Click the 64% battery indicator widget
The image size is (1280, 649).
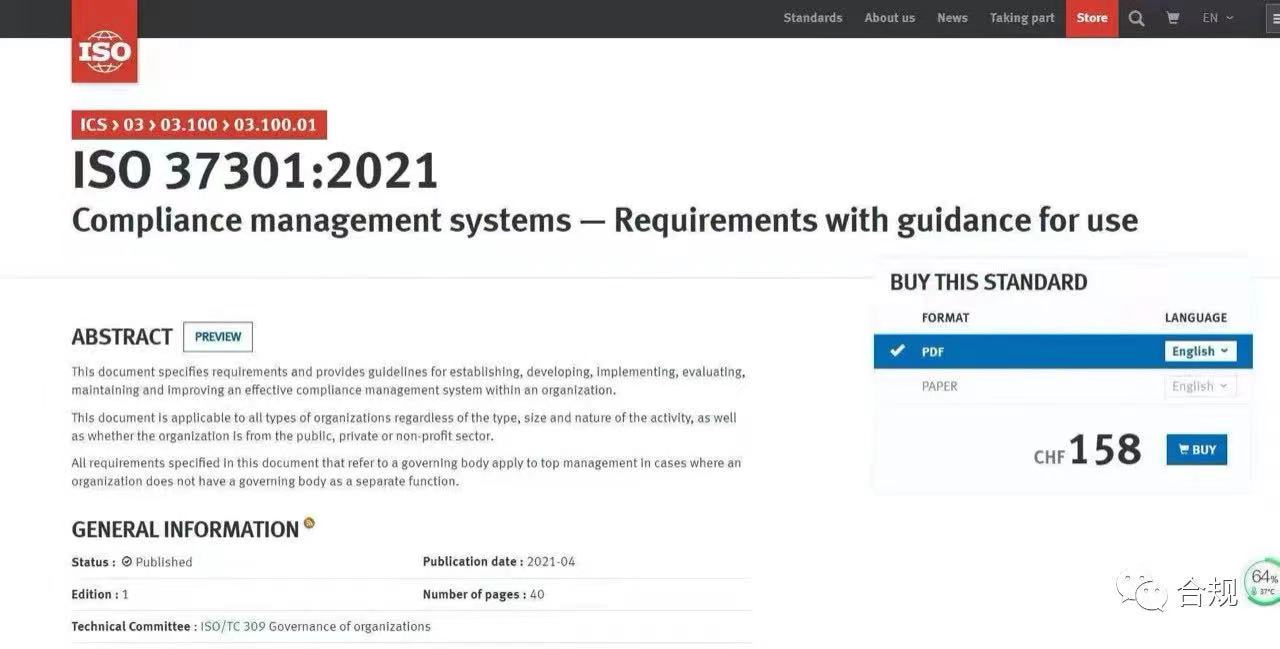click(1264, 581)
